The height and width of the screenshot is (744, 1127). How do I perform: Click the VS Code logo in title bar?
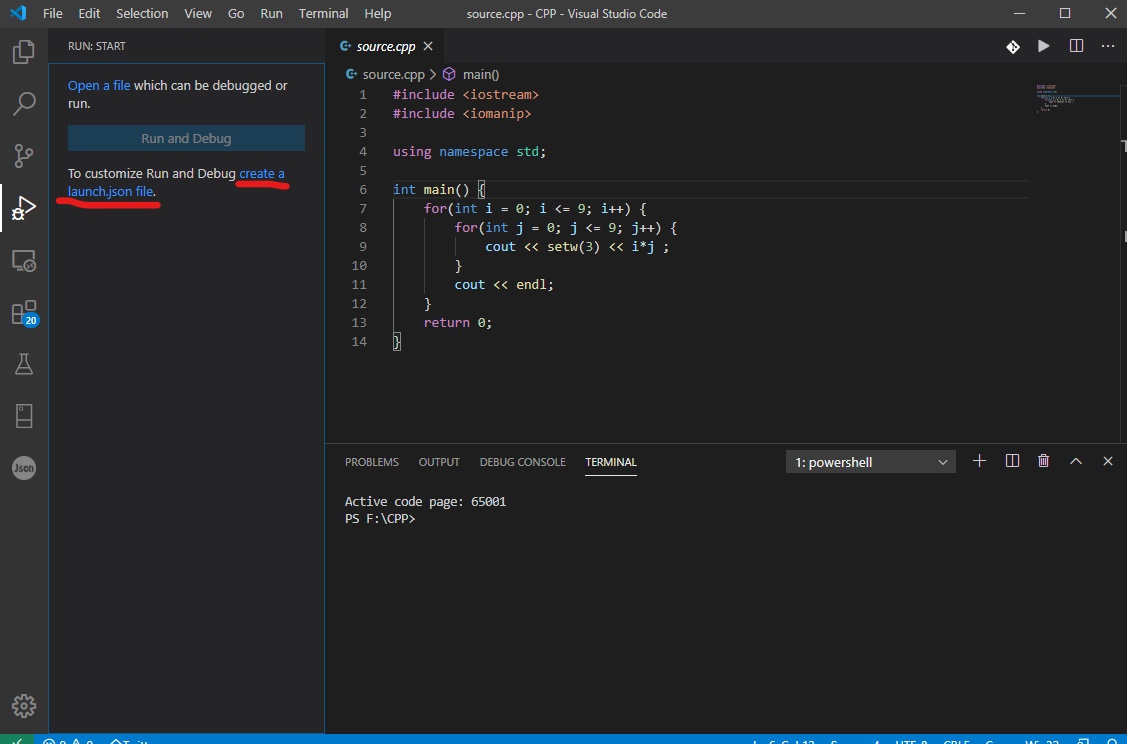[19, 13]
